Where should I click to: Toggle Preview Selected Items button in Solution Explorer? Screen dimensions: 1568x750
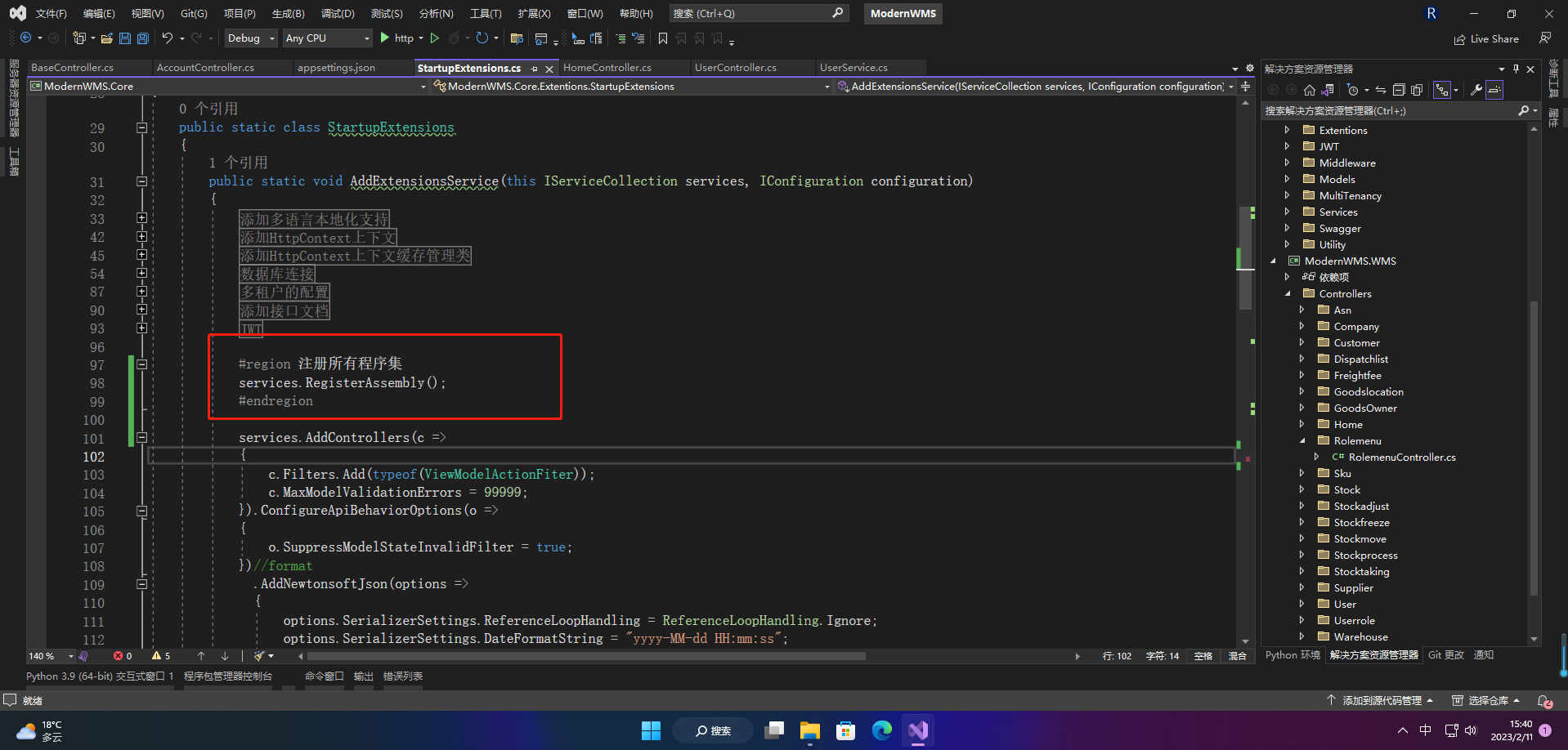point(1494,90)
